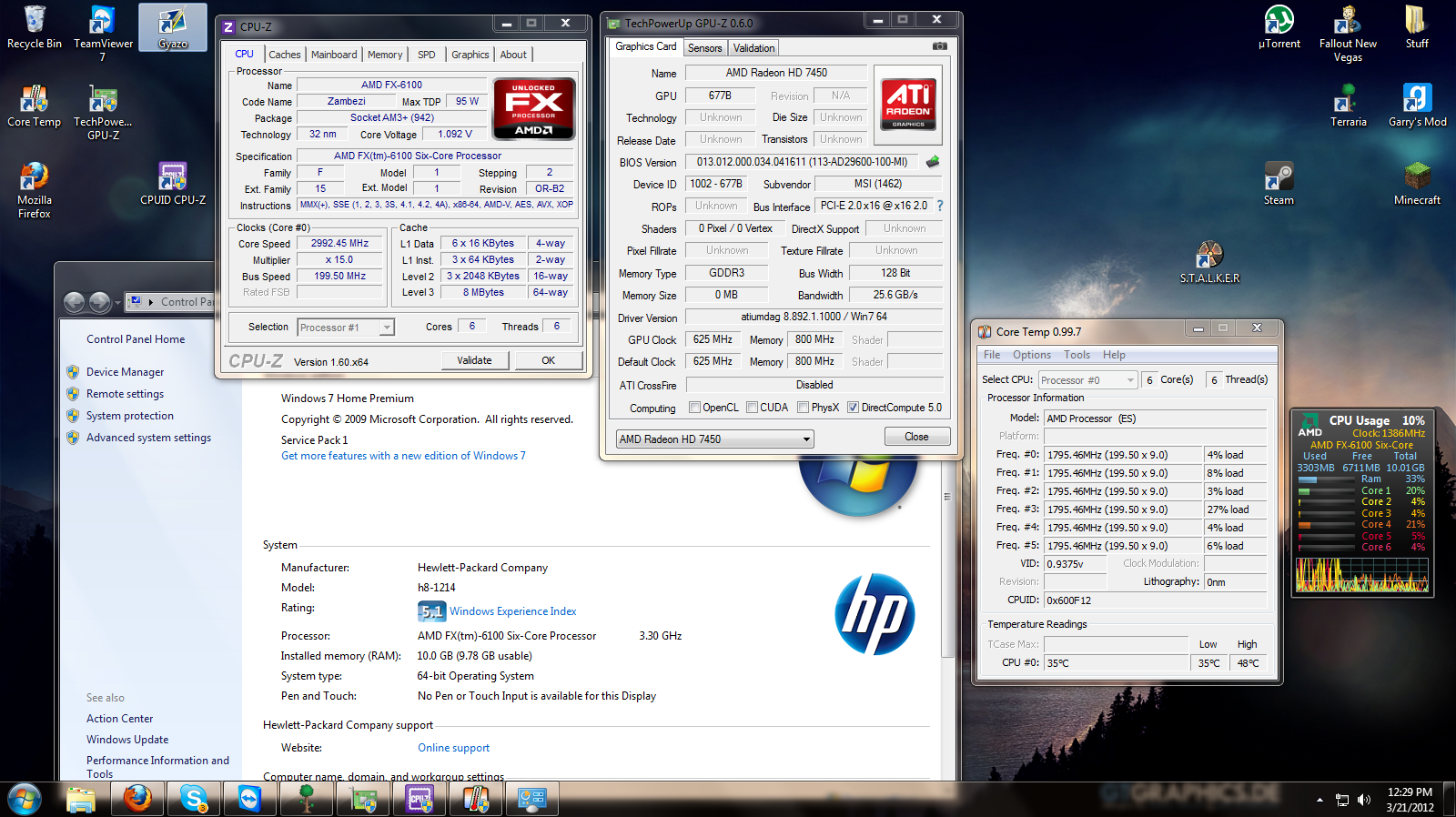Click the Bus Interface question mark
The image size is (1456, 817).
click(940, 206)
